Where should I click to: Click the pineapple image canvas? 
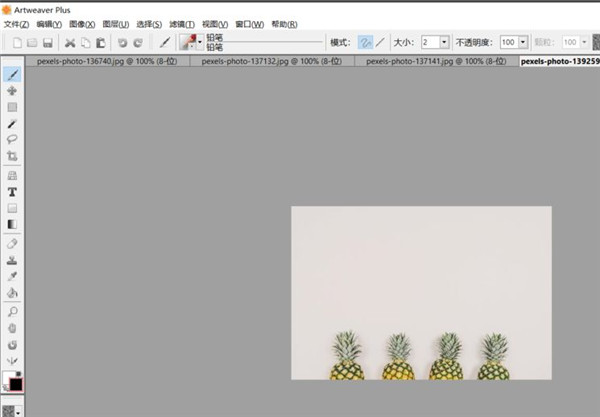[x=420, y=292]
